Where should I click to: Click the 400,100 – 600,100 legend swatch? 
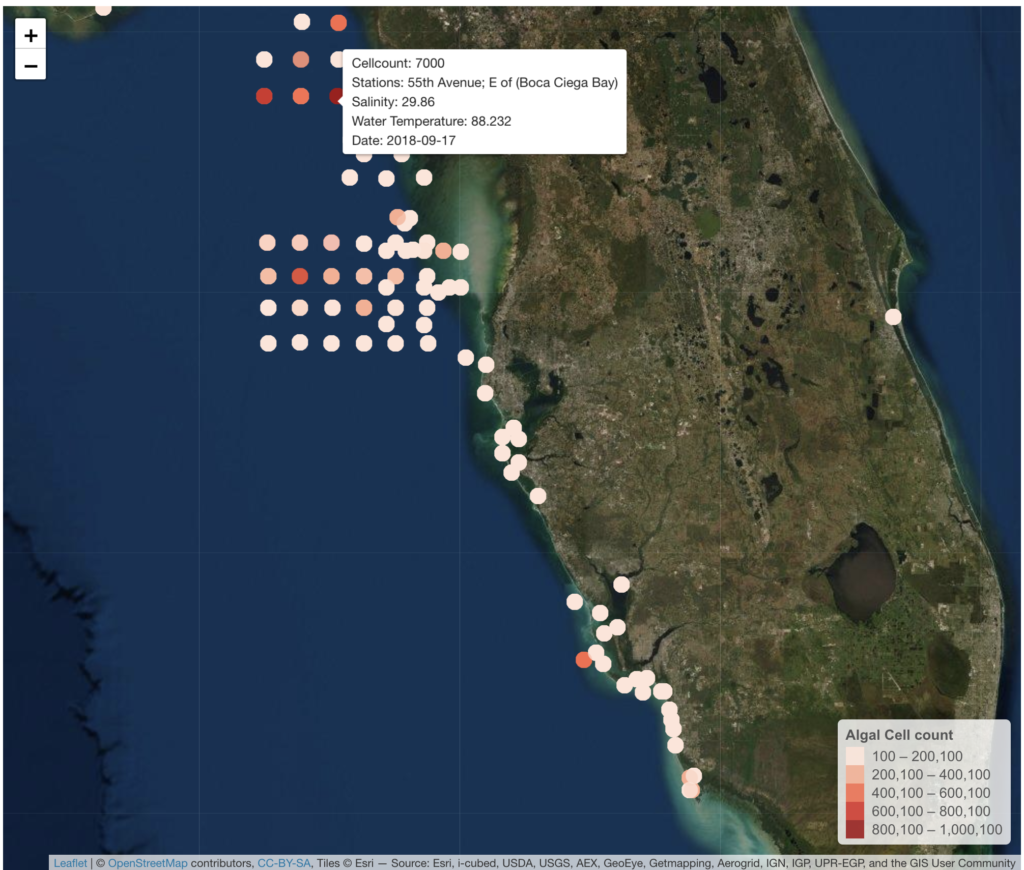pyautogui.click(x=855, y=793)
